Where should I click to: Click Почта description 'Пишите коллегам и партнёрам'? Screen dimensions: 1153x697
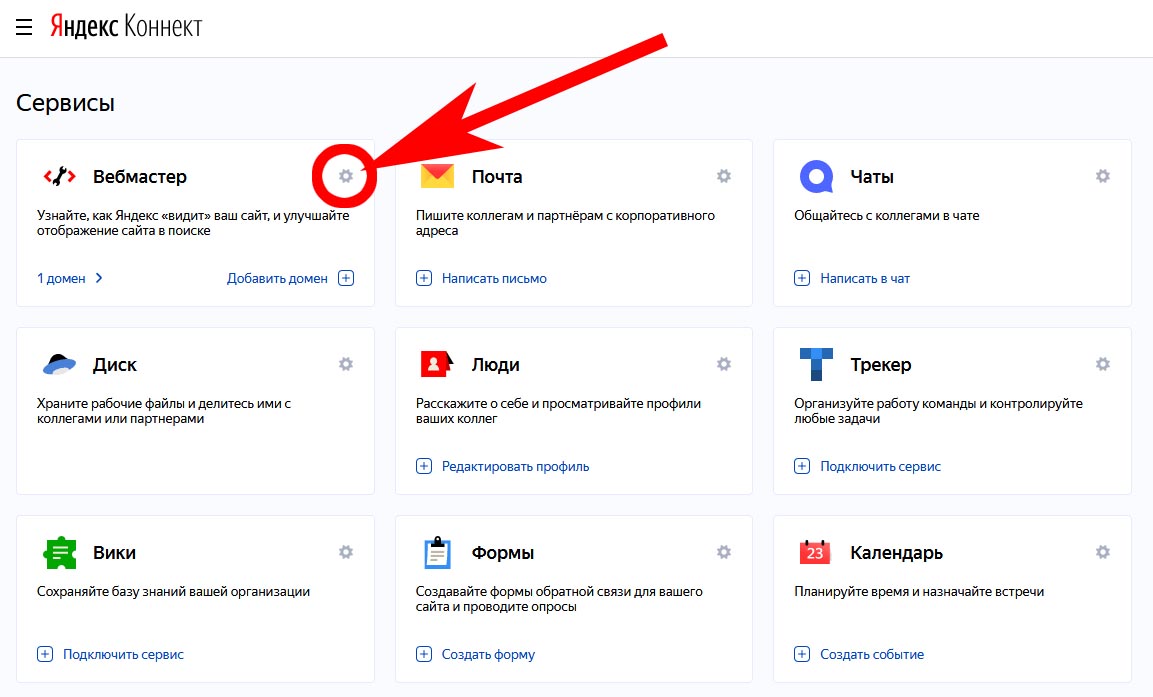pos(565,223)
